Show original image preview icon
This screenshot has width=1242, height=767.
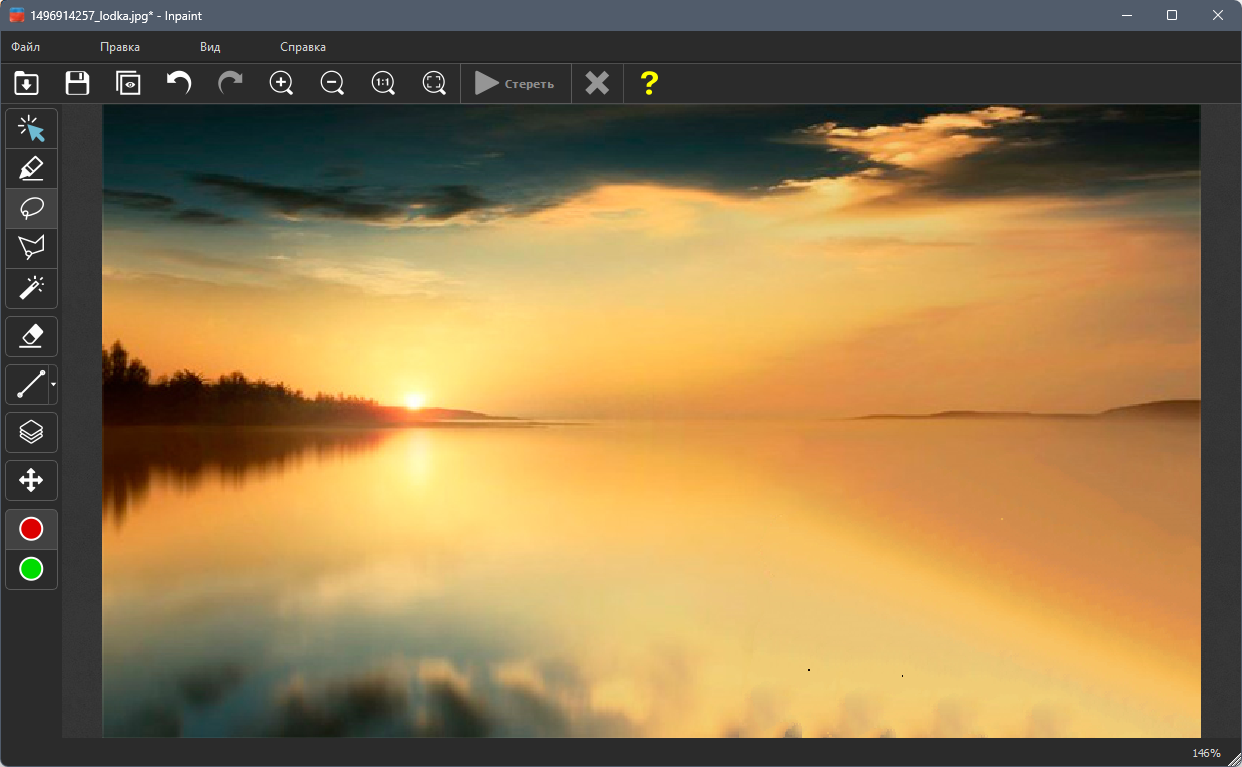pyautogui.click(x=128, y=83)
